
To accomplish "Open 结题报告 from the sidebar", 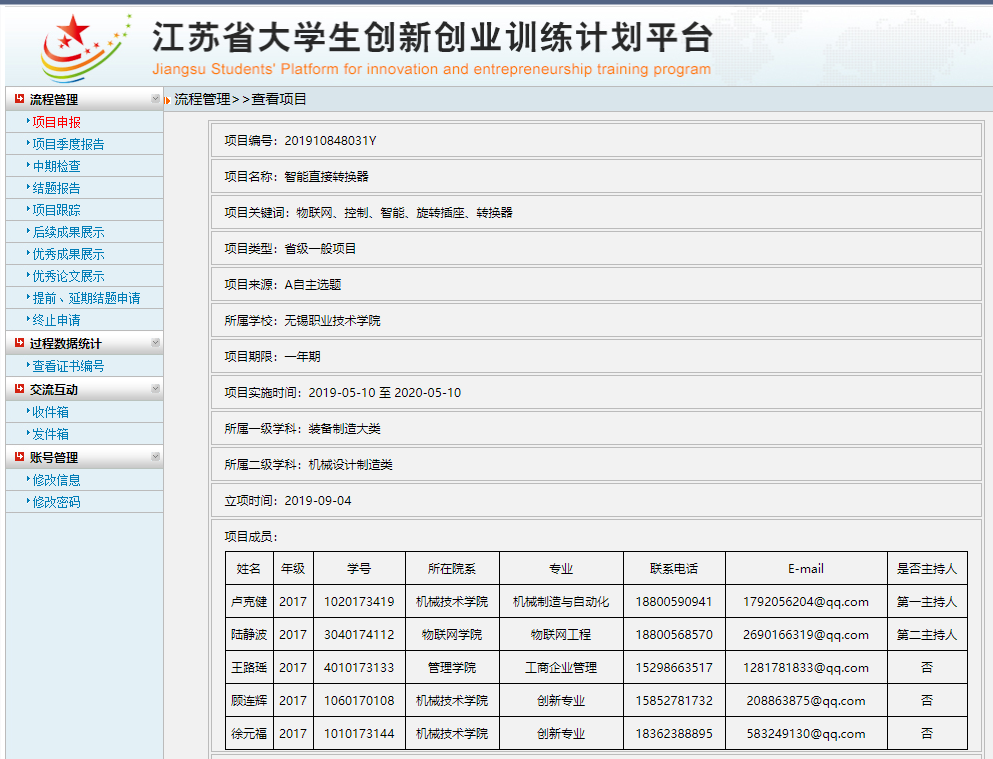I will coord(56,188).
